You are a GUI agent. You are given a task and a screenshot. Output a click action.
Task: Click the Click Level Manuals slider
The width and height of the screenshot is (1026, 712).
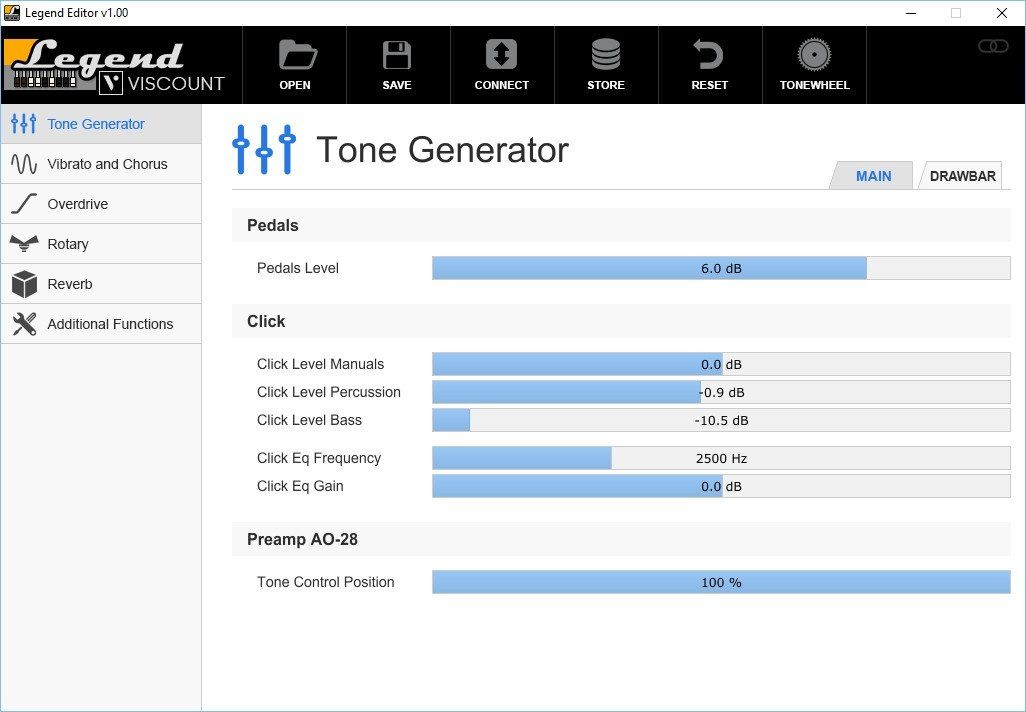[721, 365]
